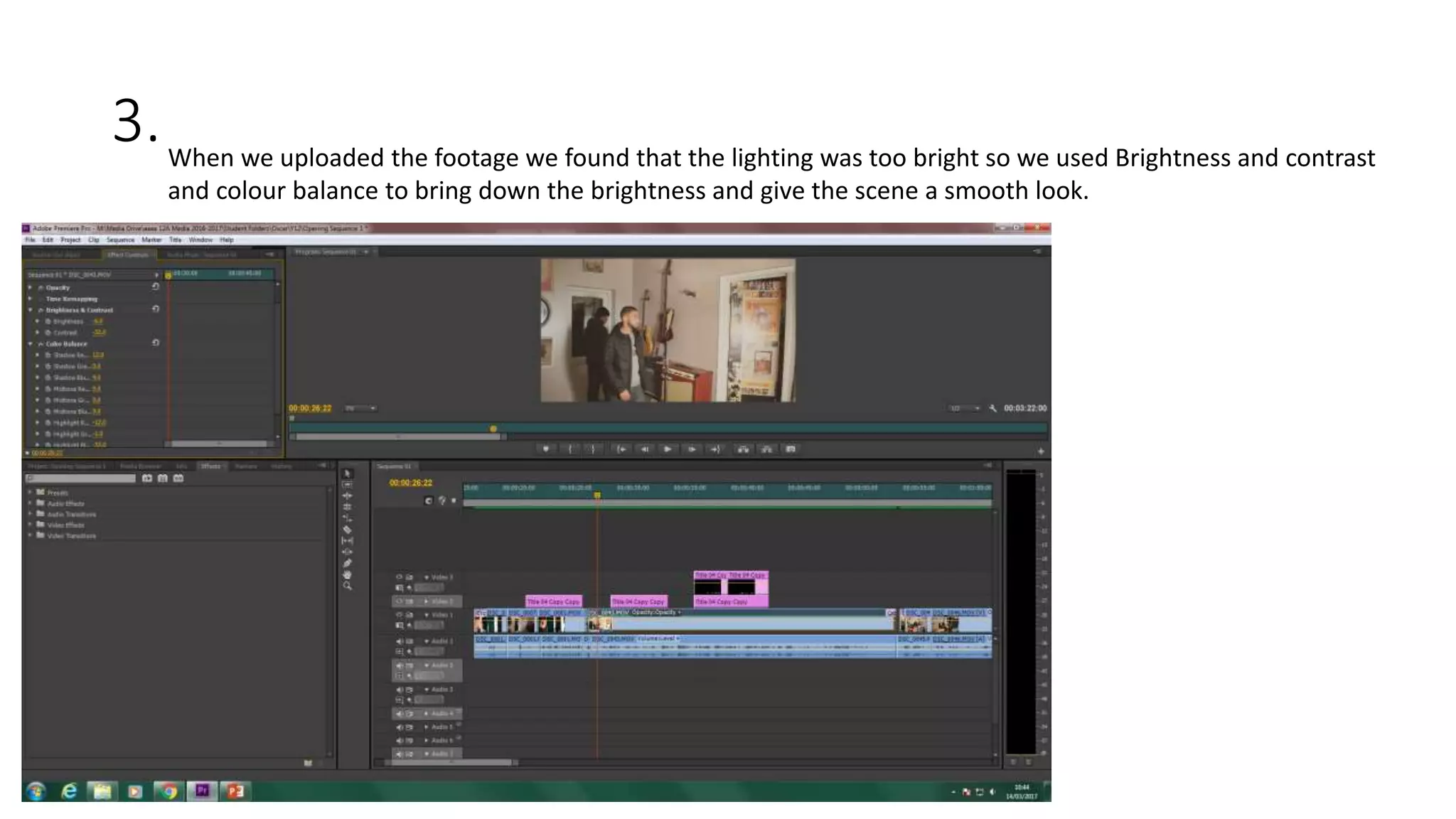Mute Audio 3 track speaker
The image size is (1456, 819).
[x=399, y=690]
